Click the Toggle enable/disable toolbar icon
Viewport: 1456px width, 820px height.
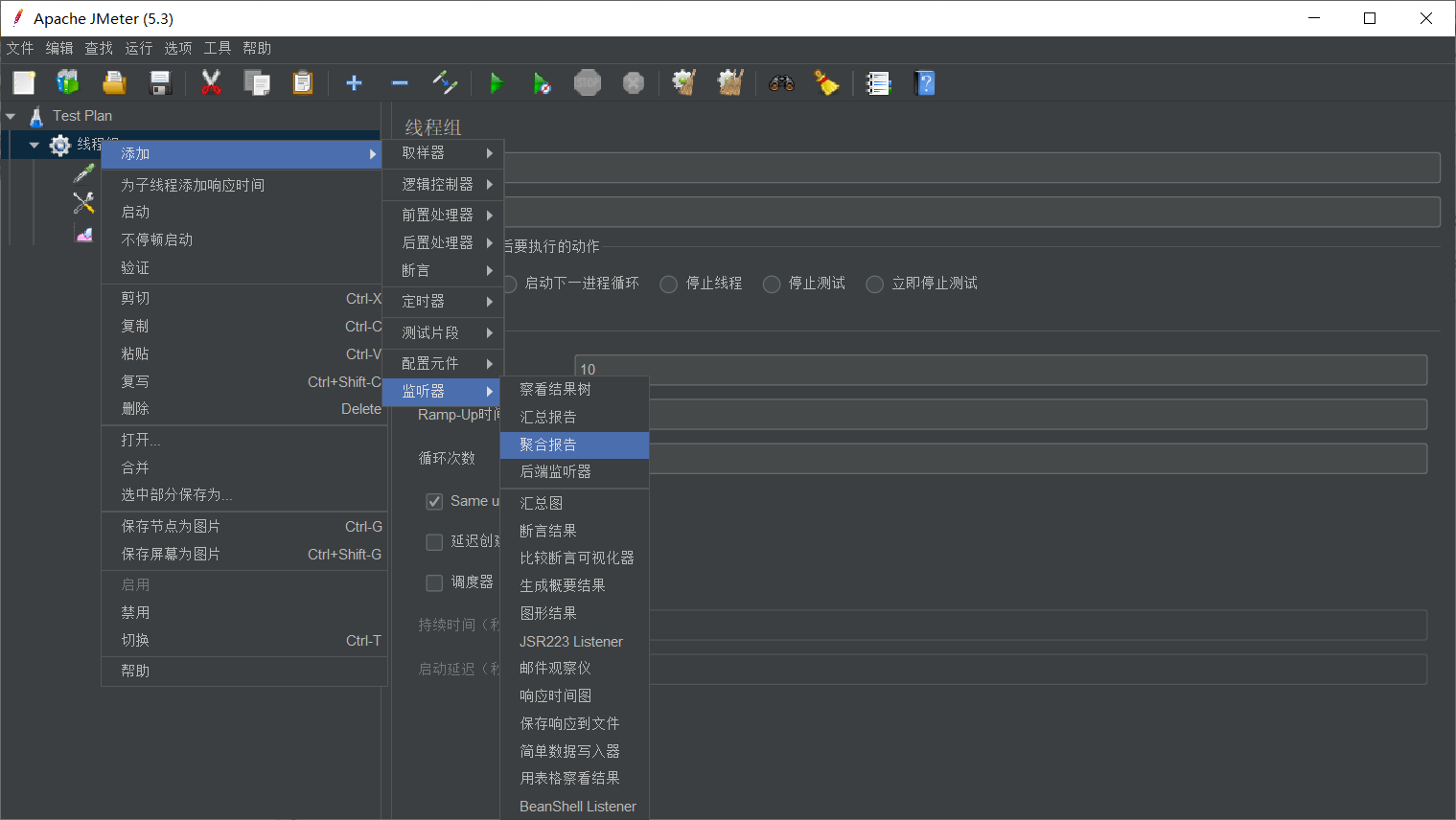(x=445, y=83)
